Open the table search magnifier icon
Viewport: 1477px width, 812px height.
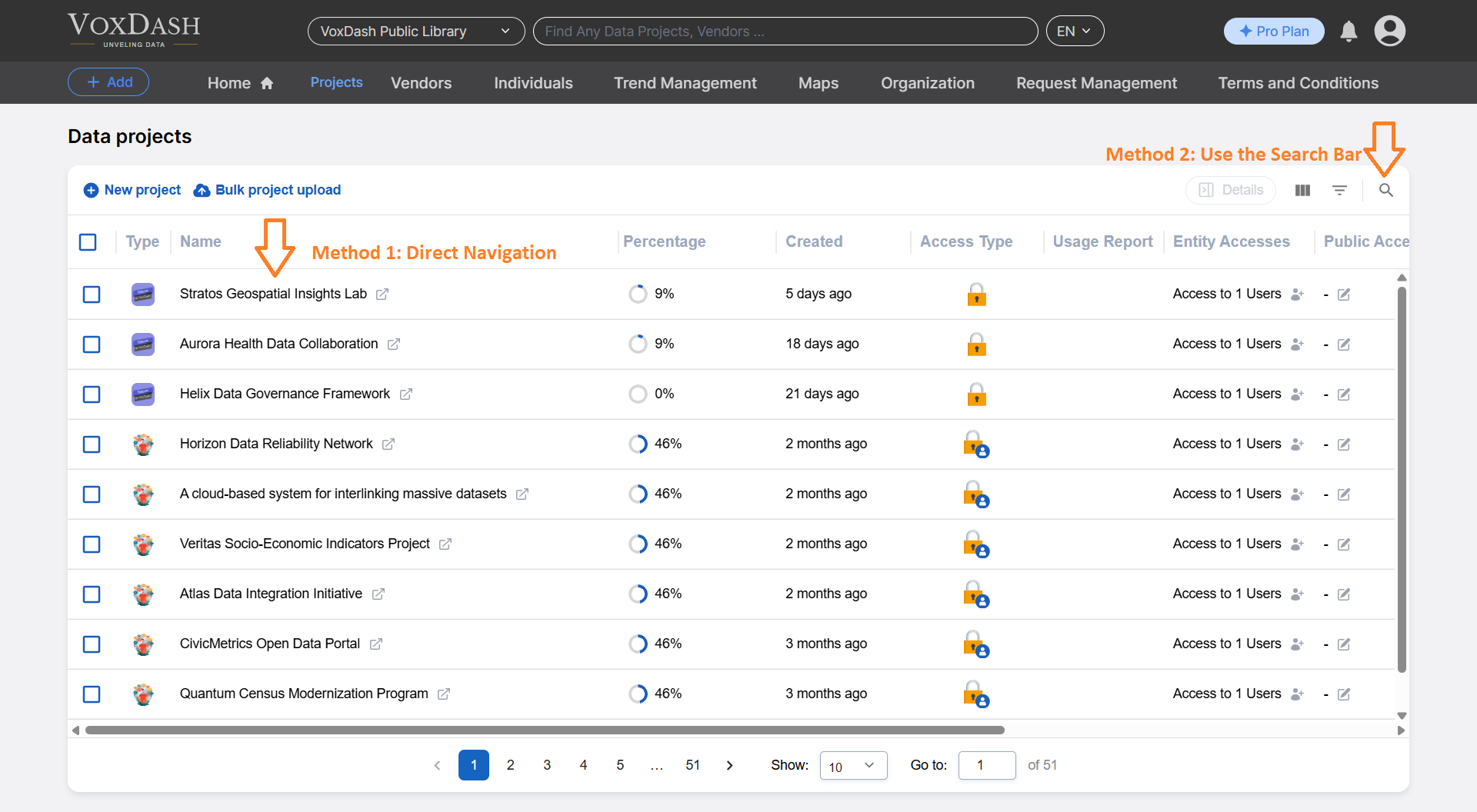tap(1385, 190)
